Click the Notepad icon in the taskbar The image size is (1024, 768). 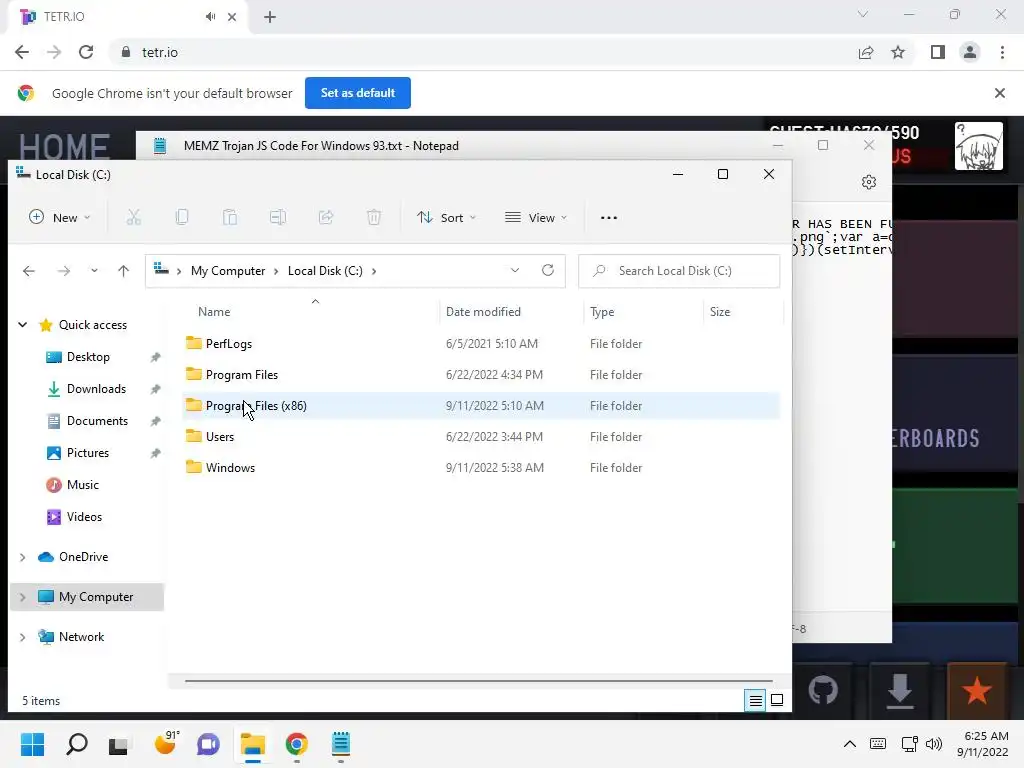point(341,744)
